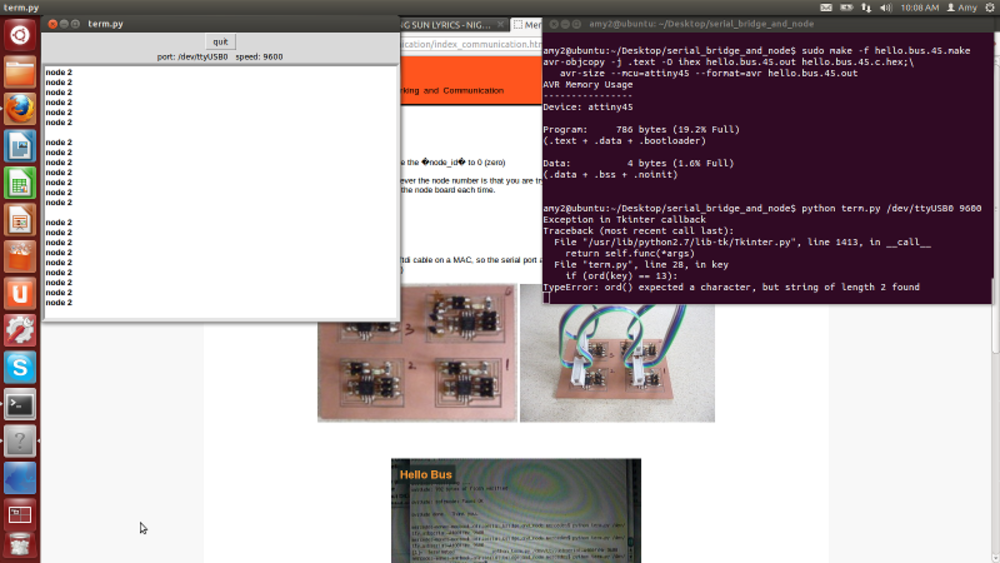Screen dimensions: 1000x563
Task: Click 'Program: 786 bytes' line in terminal
Action: pos(641,129)
